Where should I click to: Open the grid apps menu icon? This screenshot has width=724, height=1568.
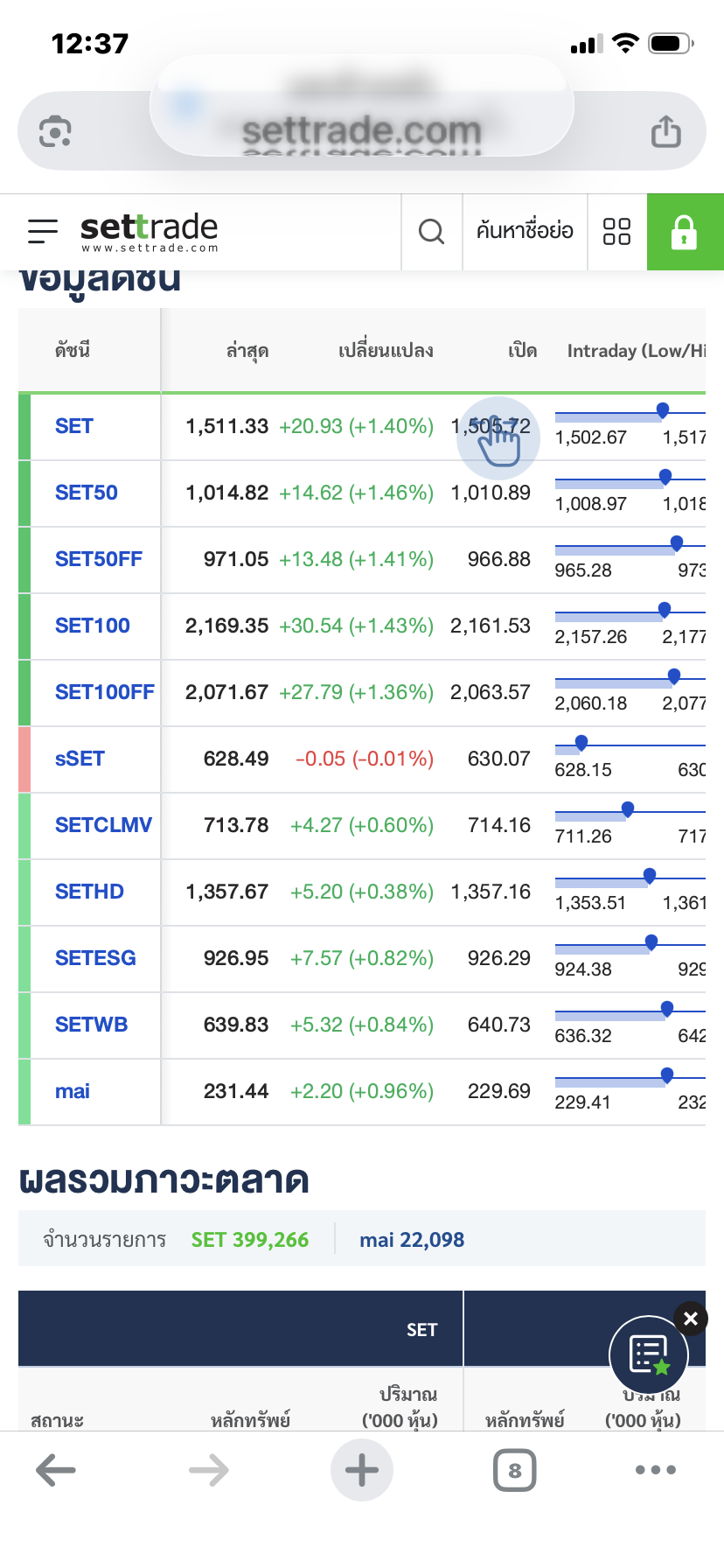click(x=616, y=231)
